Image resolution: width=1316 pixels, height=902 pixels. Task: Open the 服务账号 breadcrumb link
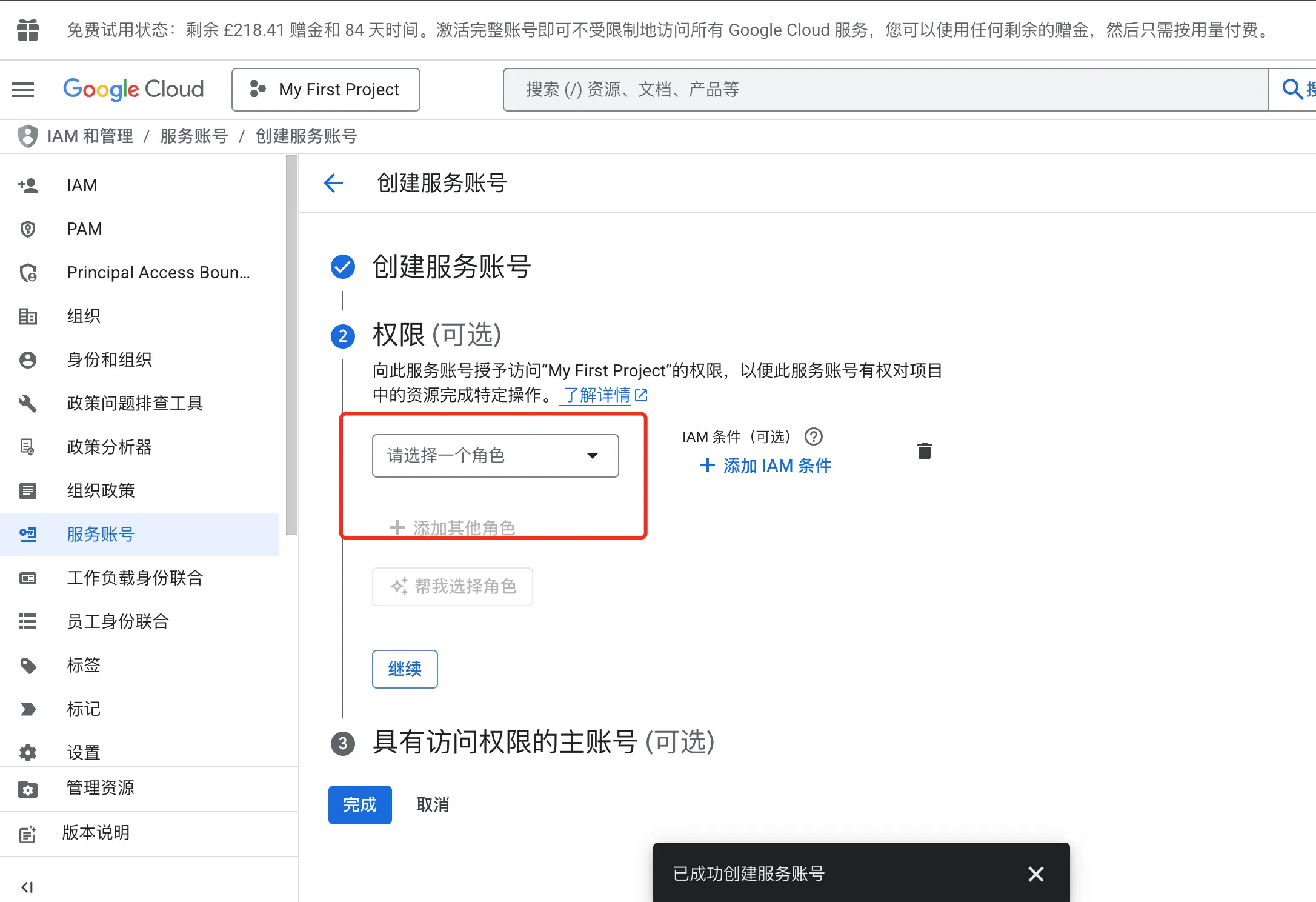pos(194,136)
